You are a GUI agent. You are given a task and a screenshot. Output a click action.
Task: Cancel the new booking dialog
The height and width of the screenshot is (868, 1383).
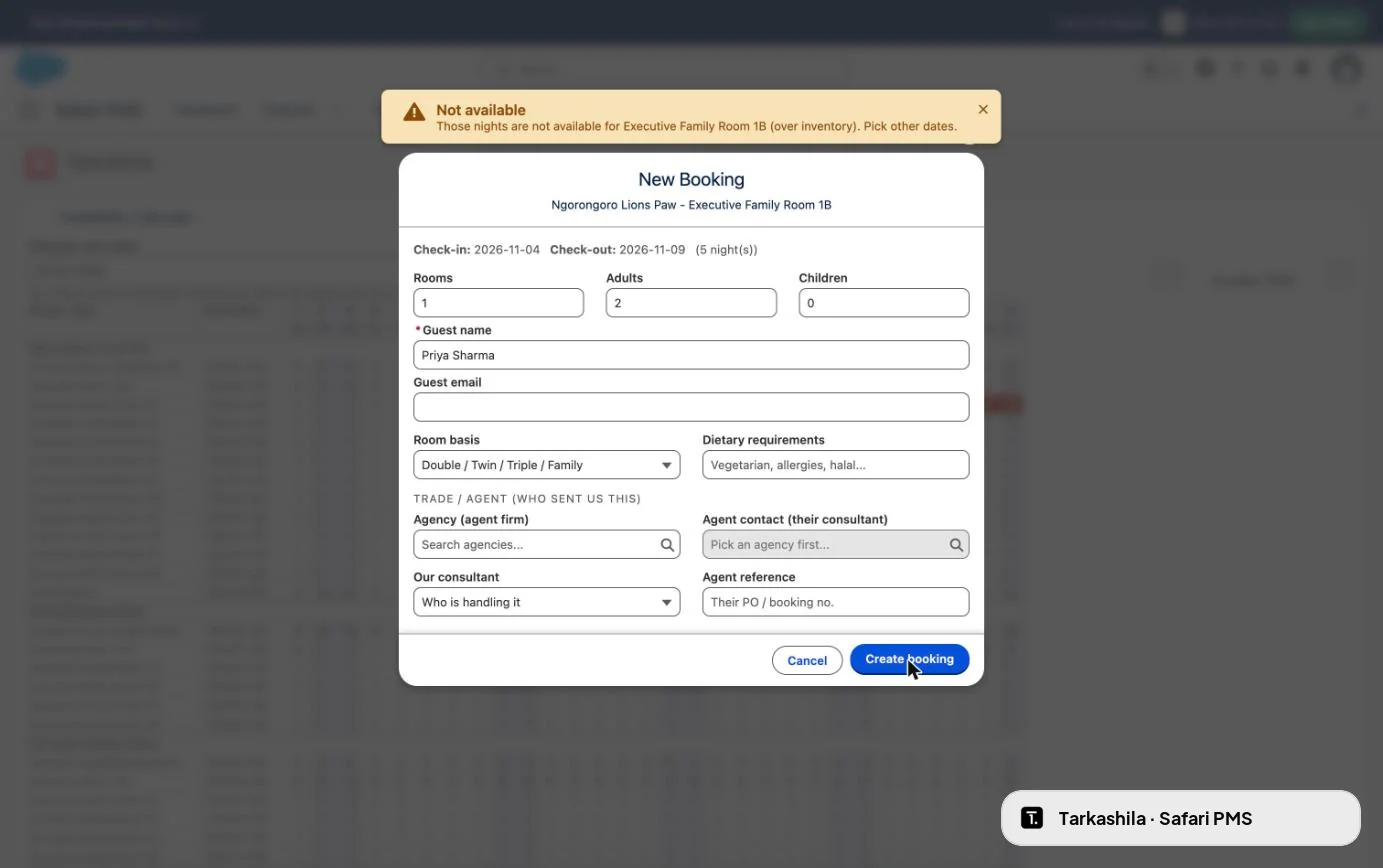[x=807, y=660]
